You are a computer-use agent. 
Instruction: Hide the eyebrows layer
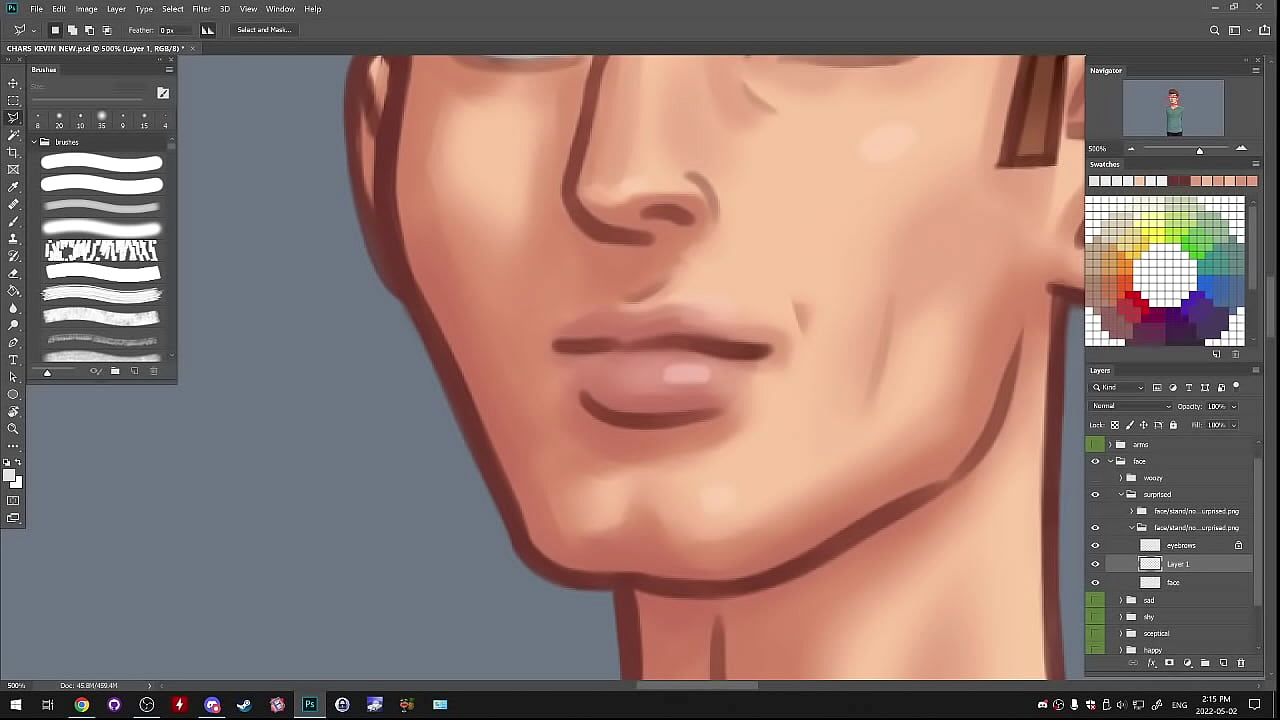pos(1095,545)
